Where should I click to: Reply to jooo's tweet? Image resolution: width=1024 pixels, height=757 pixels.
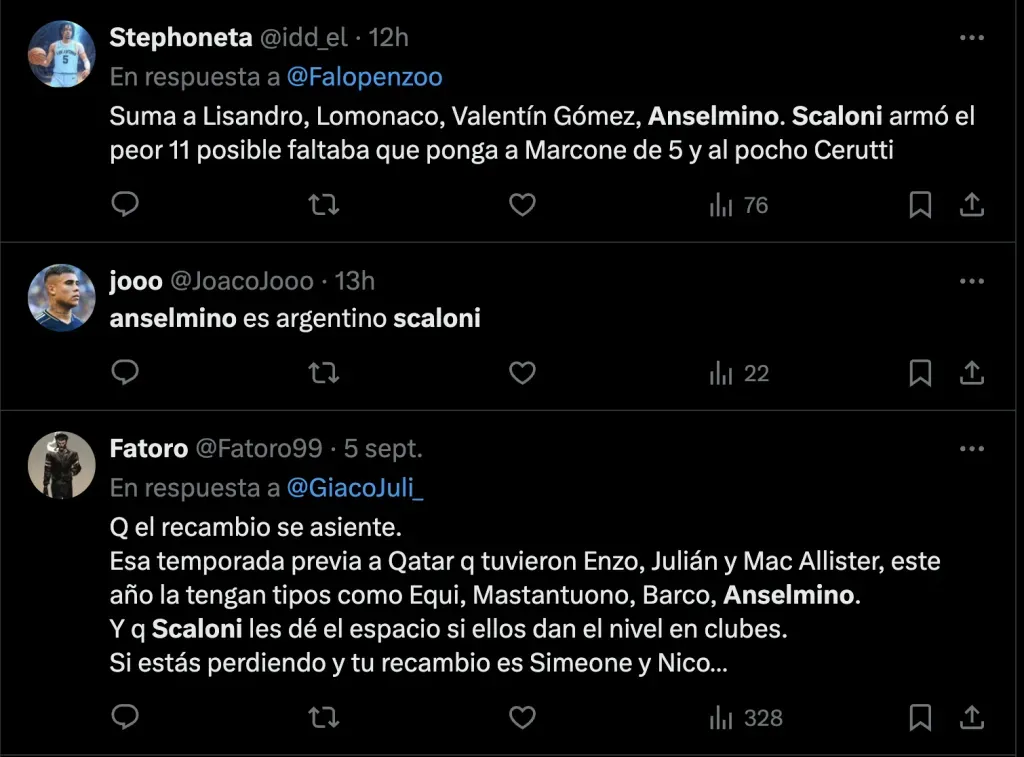point(124,373)
